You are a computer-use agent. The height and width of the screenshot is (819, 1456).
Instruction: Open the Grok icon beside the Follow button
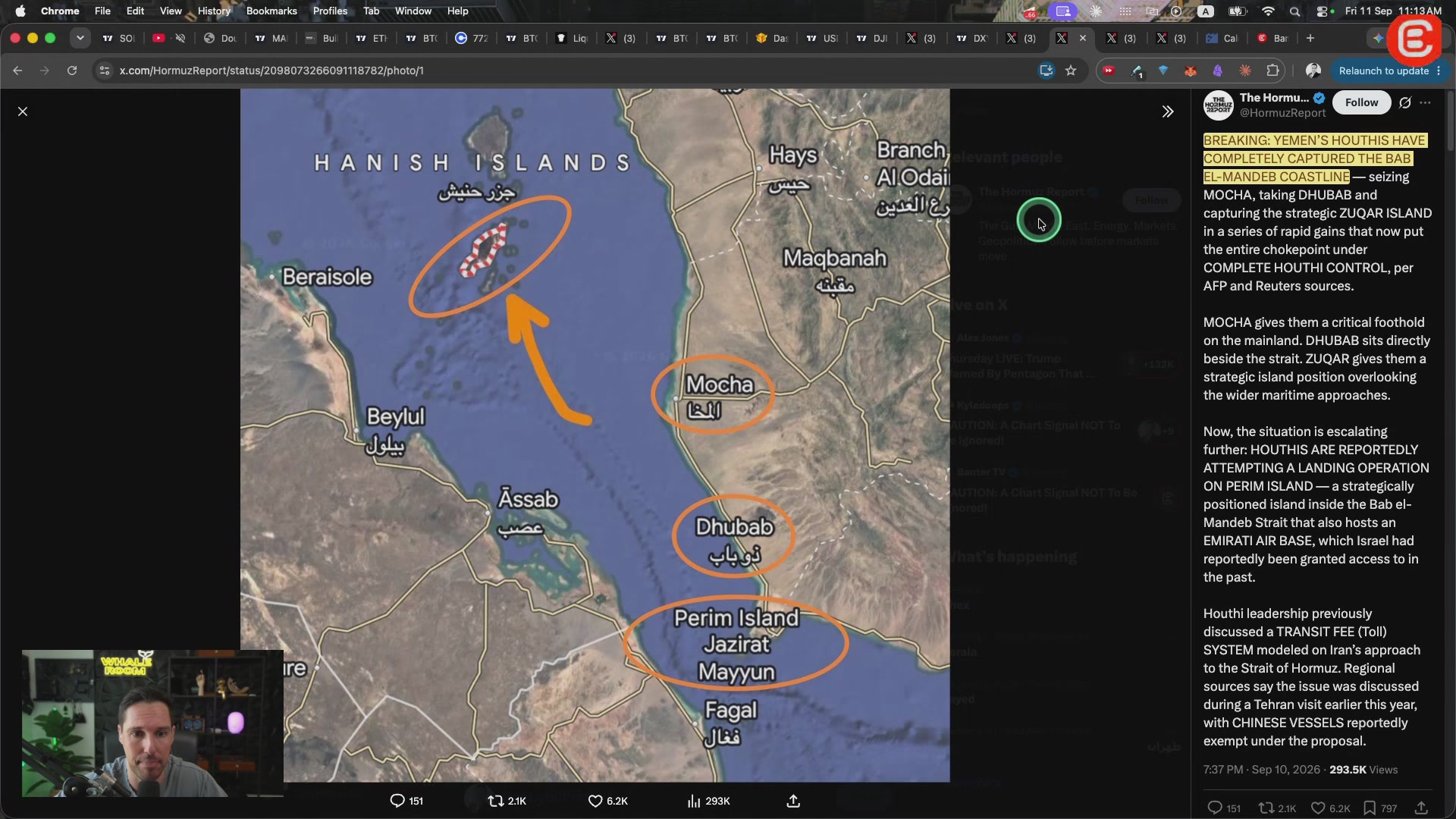click(1405, 102)
